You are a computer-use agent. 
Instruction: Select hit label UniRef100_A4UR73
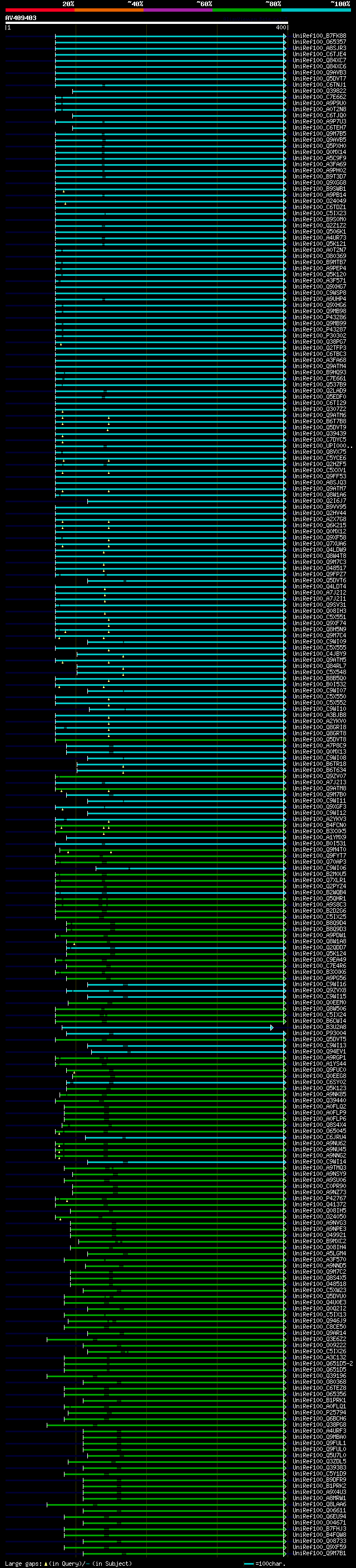click(319, 238)
